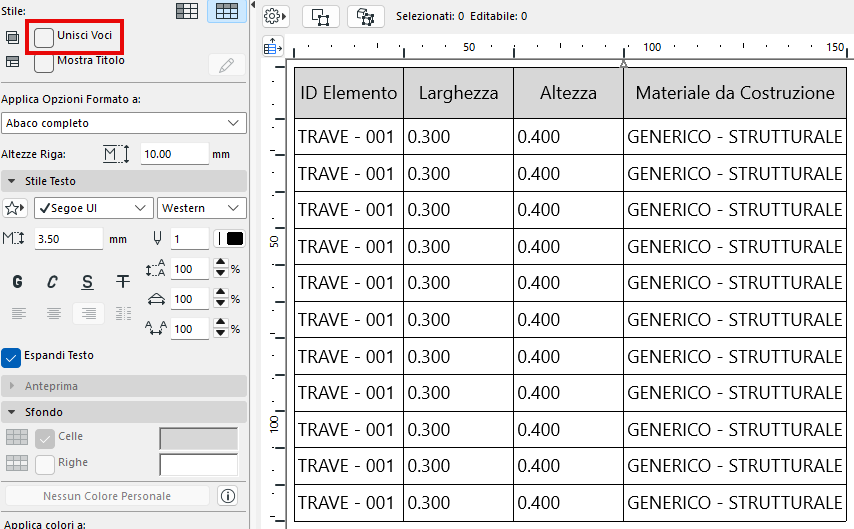Viewport: 854px width, 529px height.
Task: Center align the text
Action: [x=53, y=313]
